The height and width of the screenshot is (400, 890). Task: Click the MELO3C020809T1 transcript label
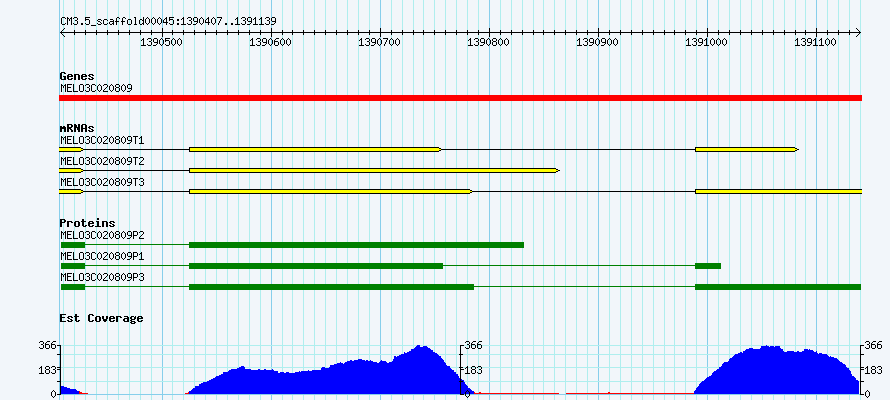[x=102, y=140]
